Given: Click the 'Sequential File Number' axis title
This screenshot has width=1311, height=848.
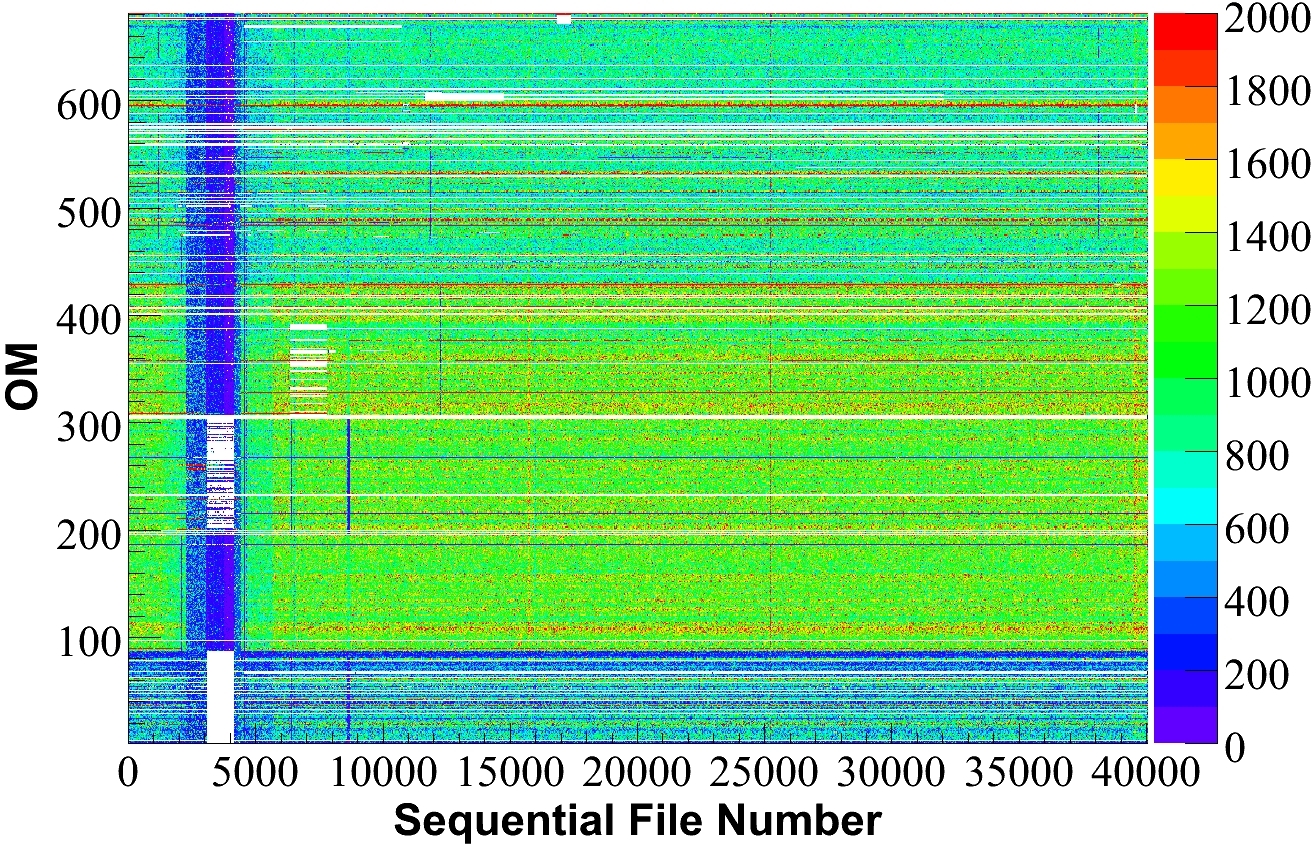Looking at the screenshot, I should [637, 820].
